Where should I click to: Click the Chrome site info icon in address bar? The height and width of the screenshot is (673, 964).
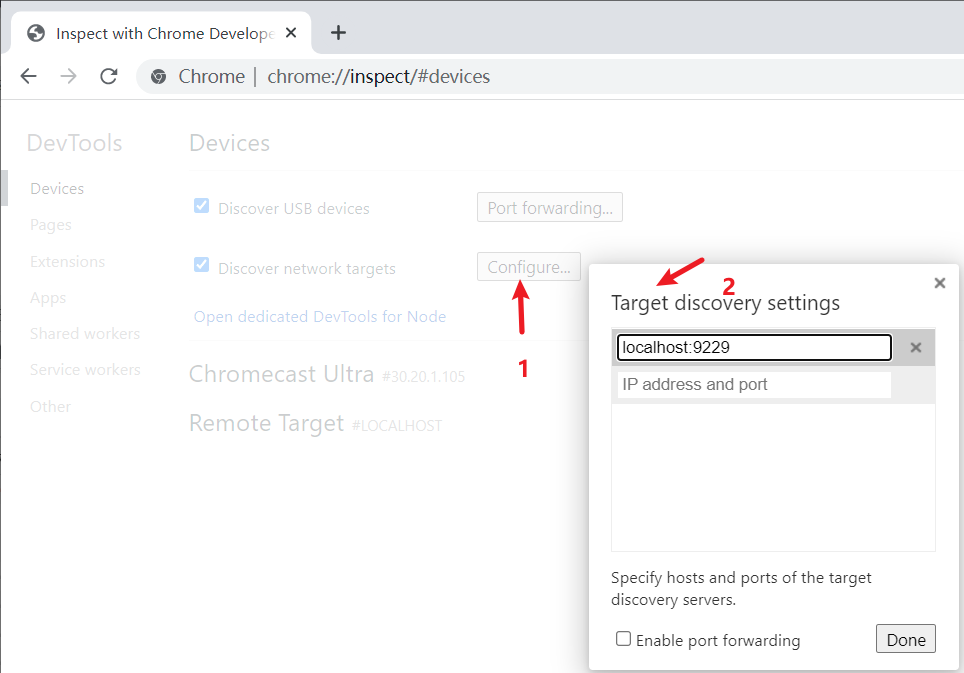point(159,77)
